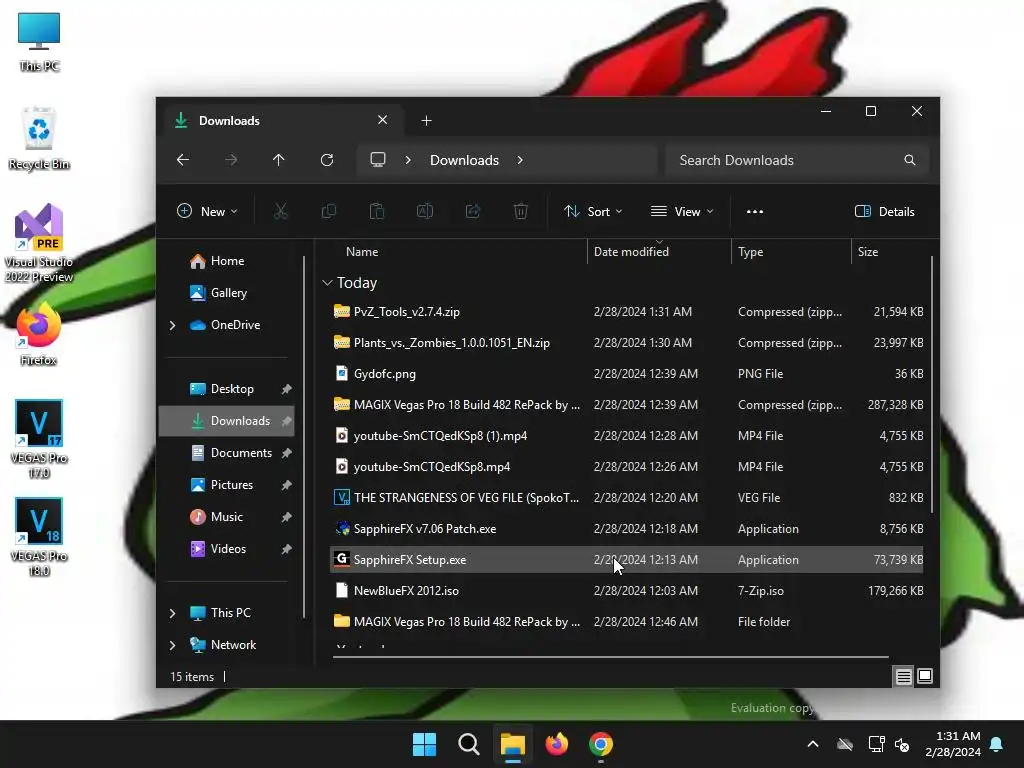Select PvZ_Tools_v2.7.4.zip file
Screen dimensions: 1024x768
pos(627,312)
